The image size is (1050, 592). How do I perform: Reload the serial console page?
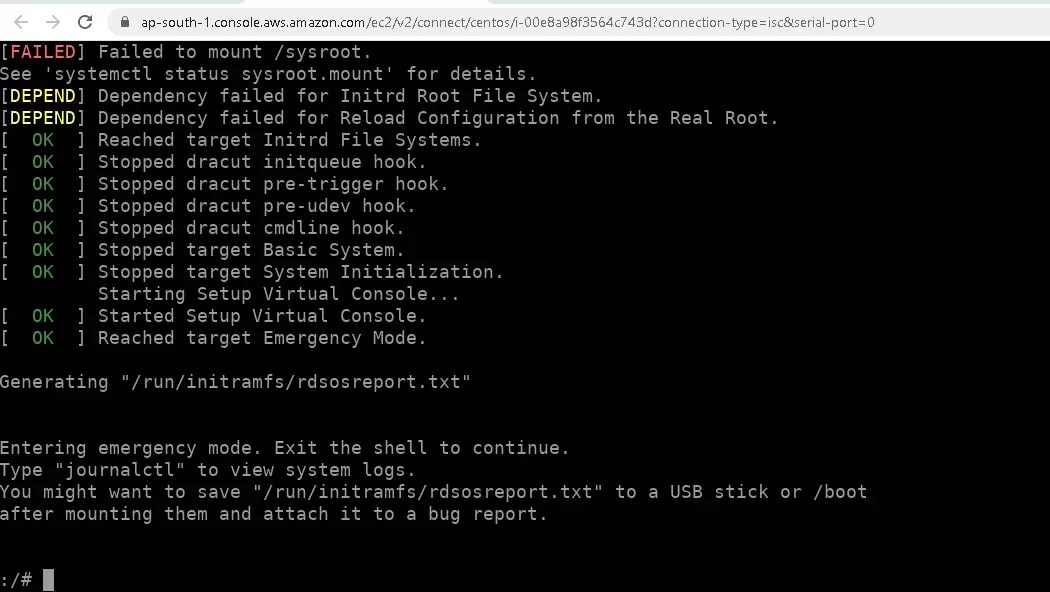85,22
